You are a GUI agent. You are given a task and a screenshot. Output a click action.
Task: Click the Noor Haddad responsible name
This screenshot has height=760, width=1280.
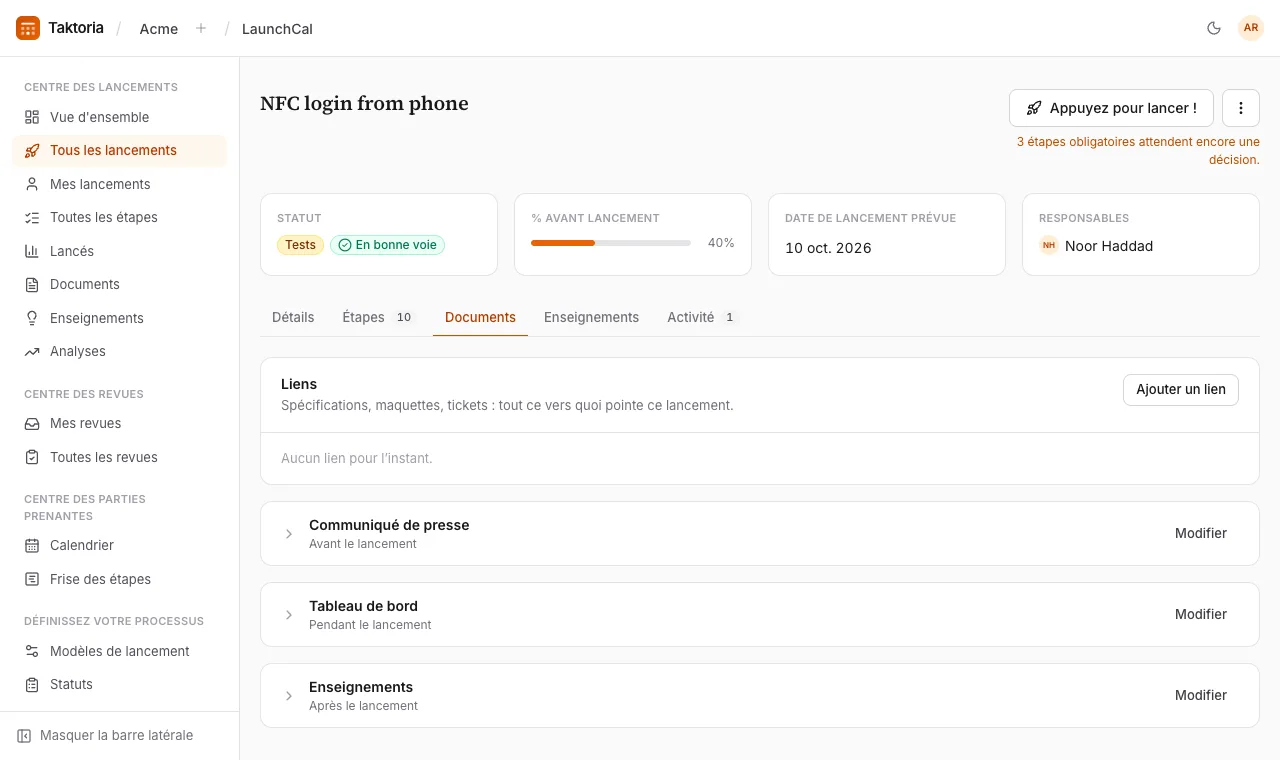coord(1109,246)
